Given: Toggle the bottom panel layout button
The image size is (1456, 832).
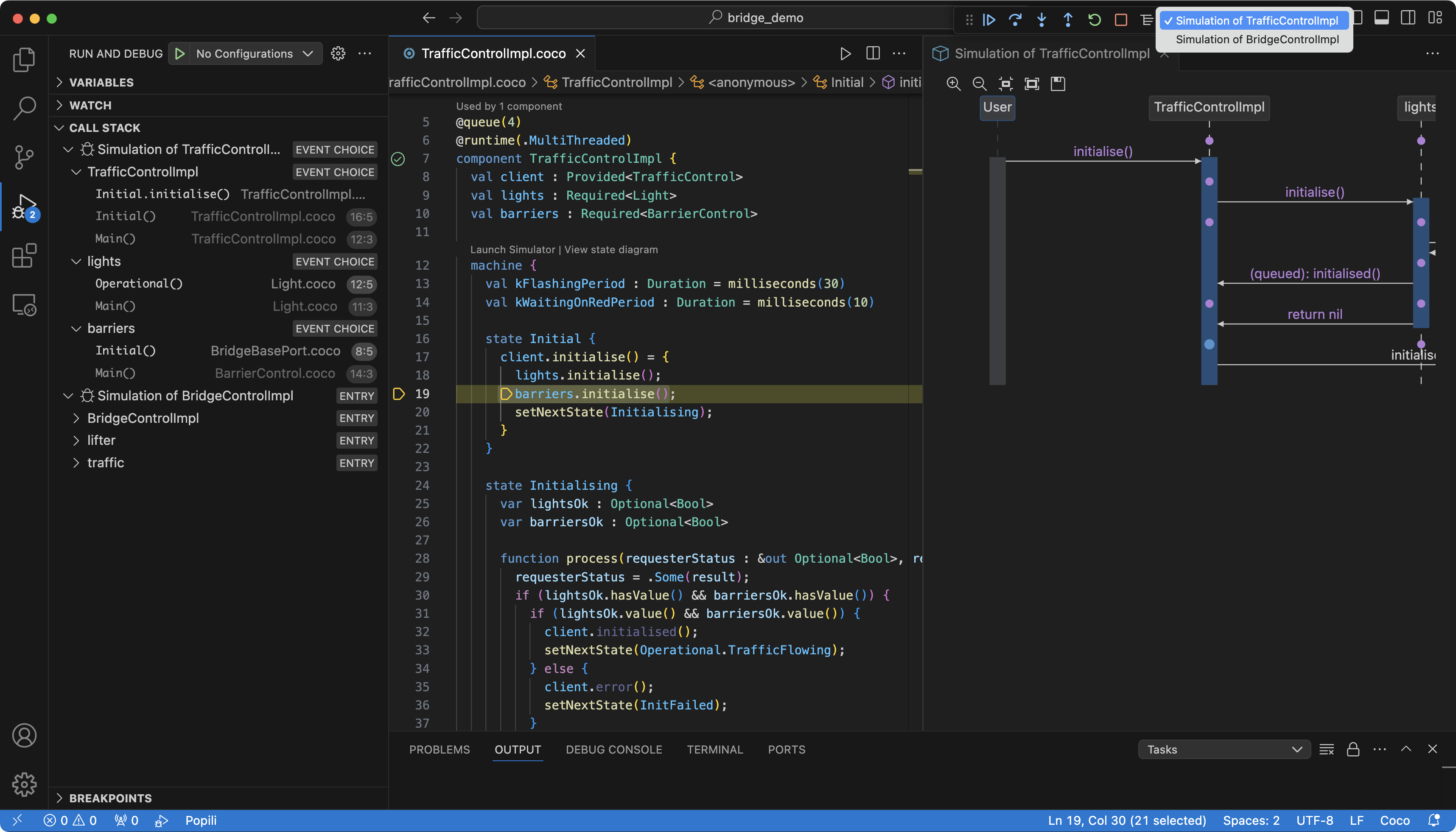Looking at the screenshot, I should coord(1382,18).
